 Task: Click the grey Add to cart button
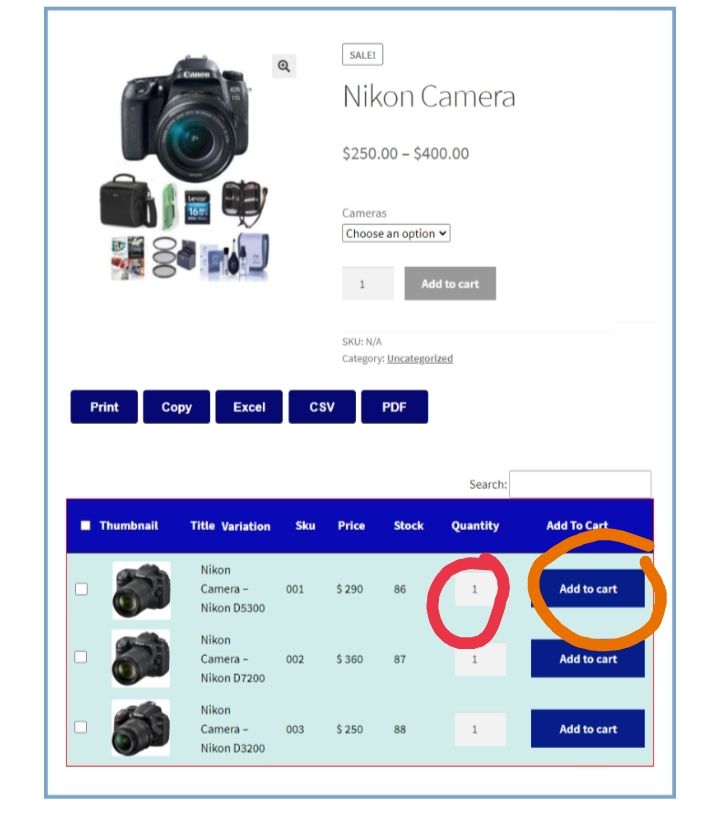(x=450, y=284)
